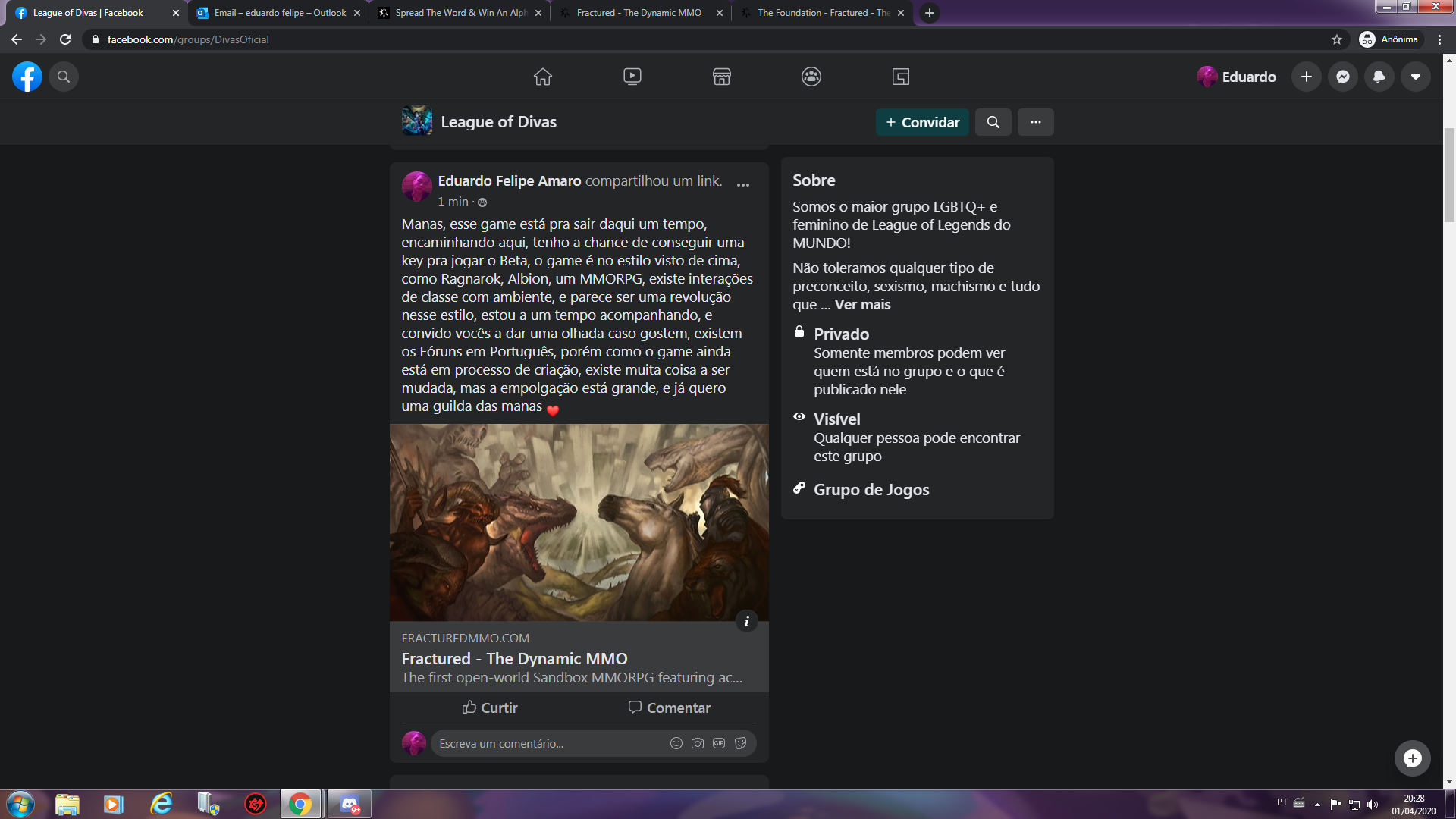Image resolution: width=1456 pixels, height=819 pixels.
Task: Show hidden tray icons arrow
Action: click(x=1317, y=805)
